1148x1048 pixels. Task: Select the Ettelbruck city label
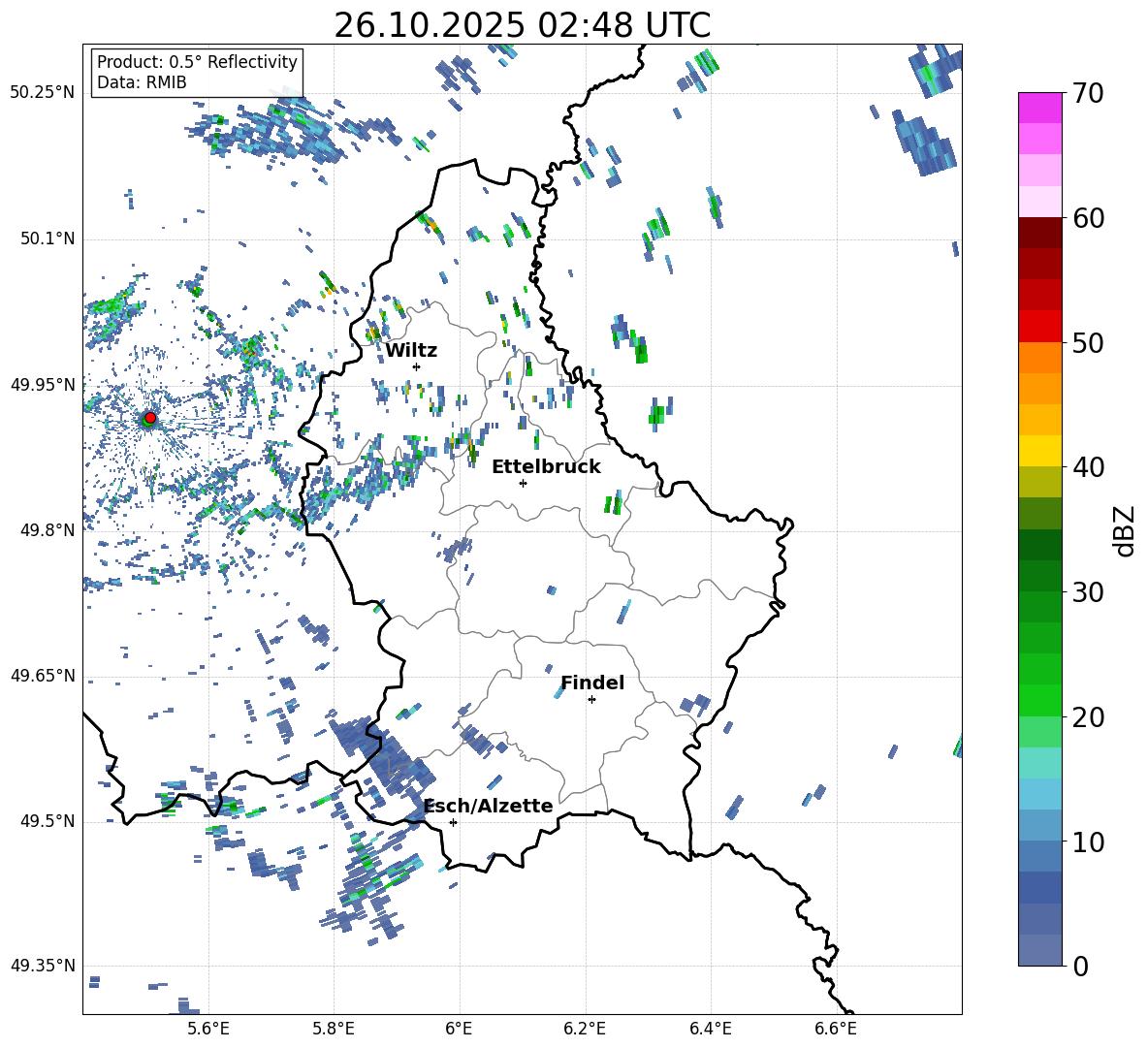coord(546,466)
